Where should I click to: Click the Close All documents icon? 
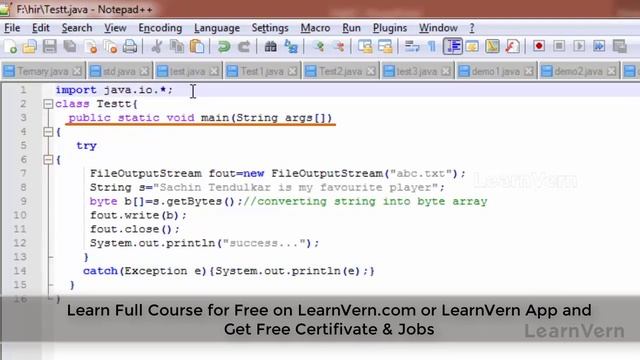tap(110, 47)
